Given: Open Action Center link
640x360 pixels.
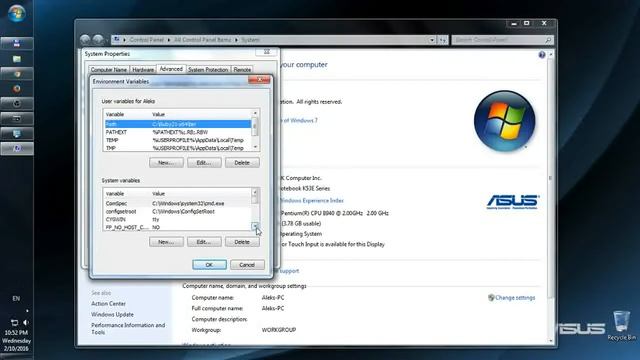Looking at the screenshot, I should click(108, 304).
